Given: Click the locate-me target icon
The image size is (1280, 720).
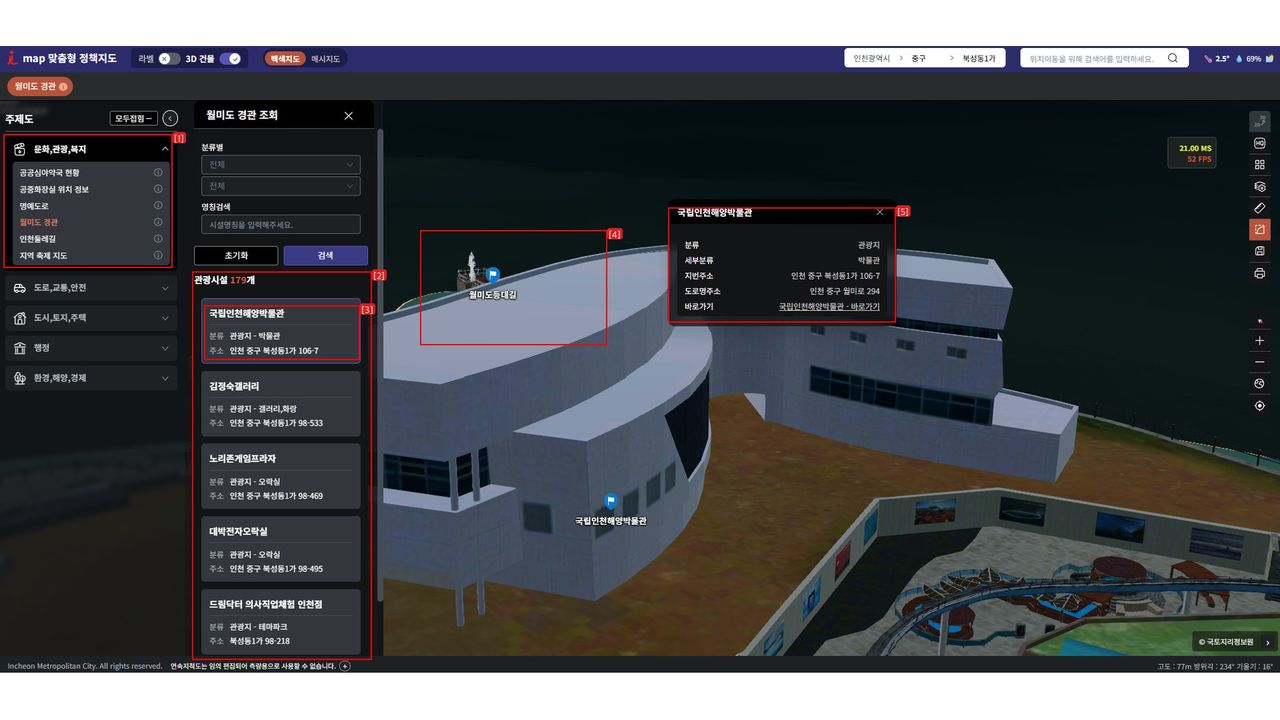Looking at the screenshot, I should coord(1259,406).
